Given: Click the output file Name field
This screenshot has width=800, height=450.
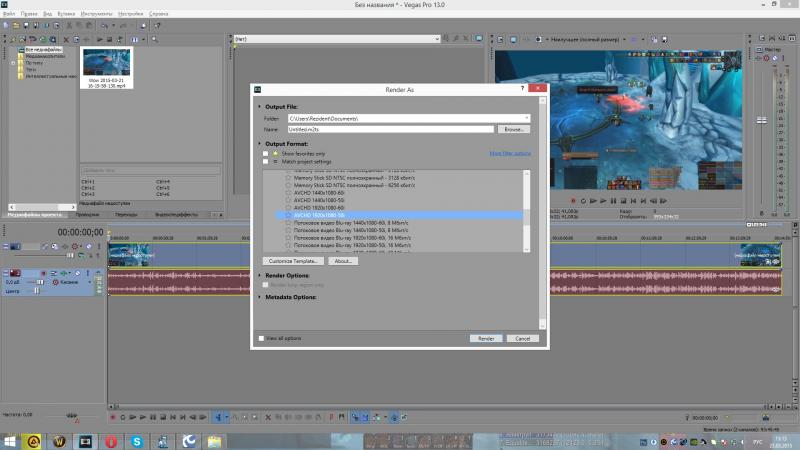Looking at the screenshot, I should pos(390,130).
